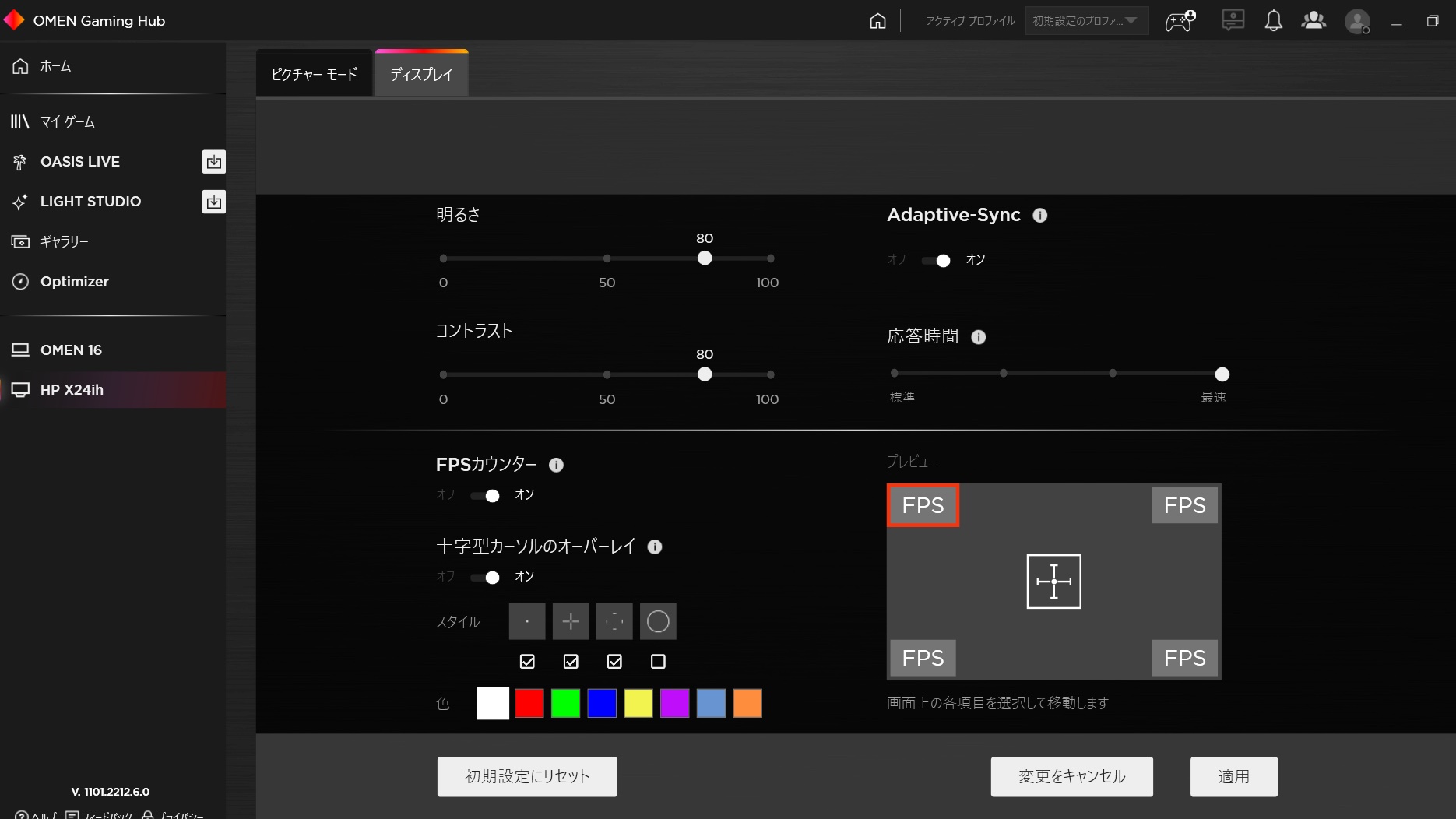Open the feedback presentation icon in top bar
Screen dimensions: 1456x819
point(1233,20)
